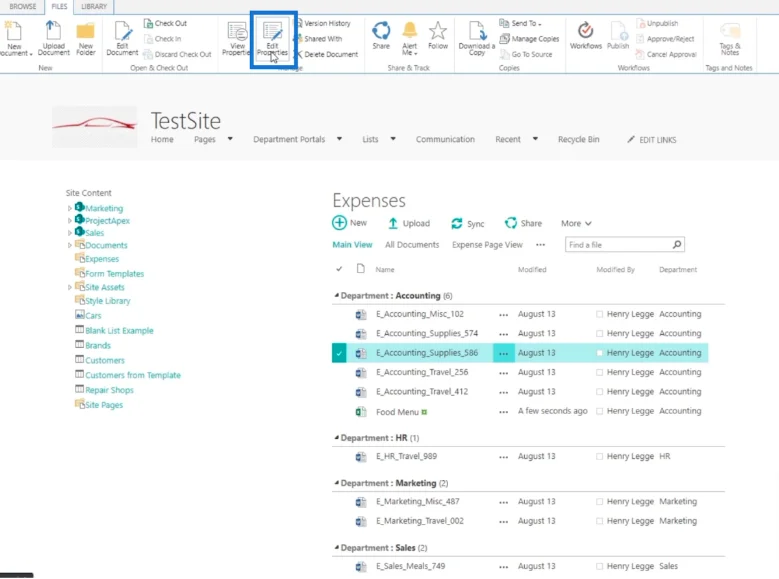779x579 pixels.
Task: Select the FILES ribbon tab
Action: tap(59, 6)
